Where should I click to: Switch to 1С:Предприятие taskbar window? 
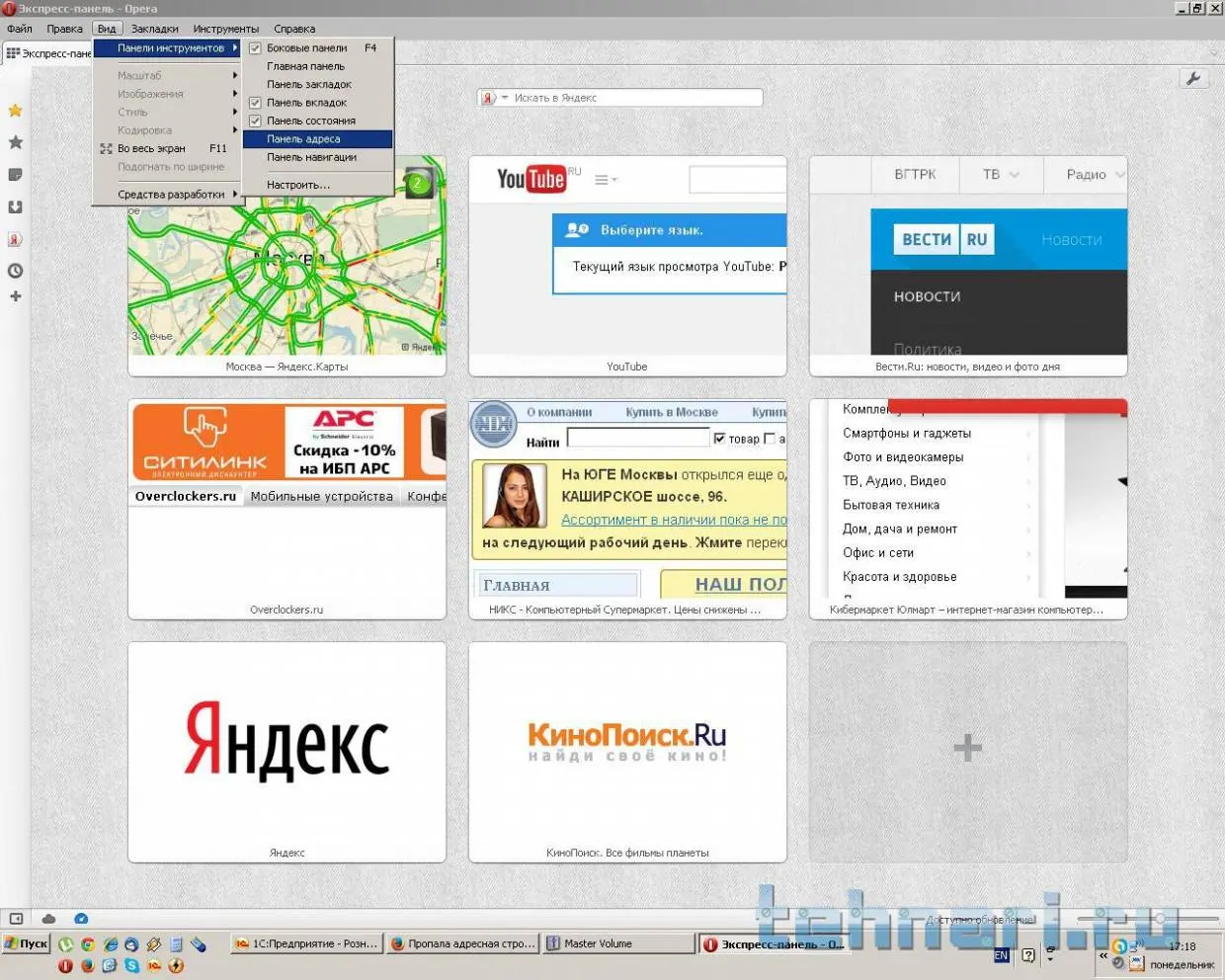[x=306, y=943]
